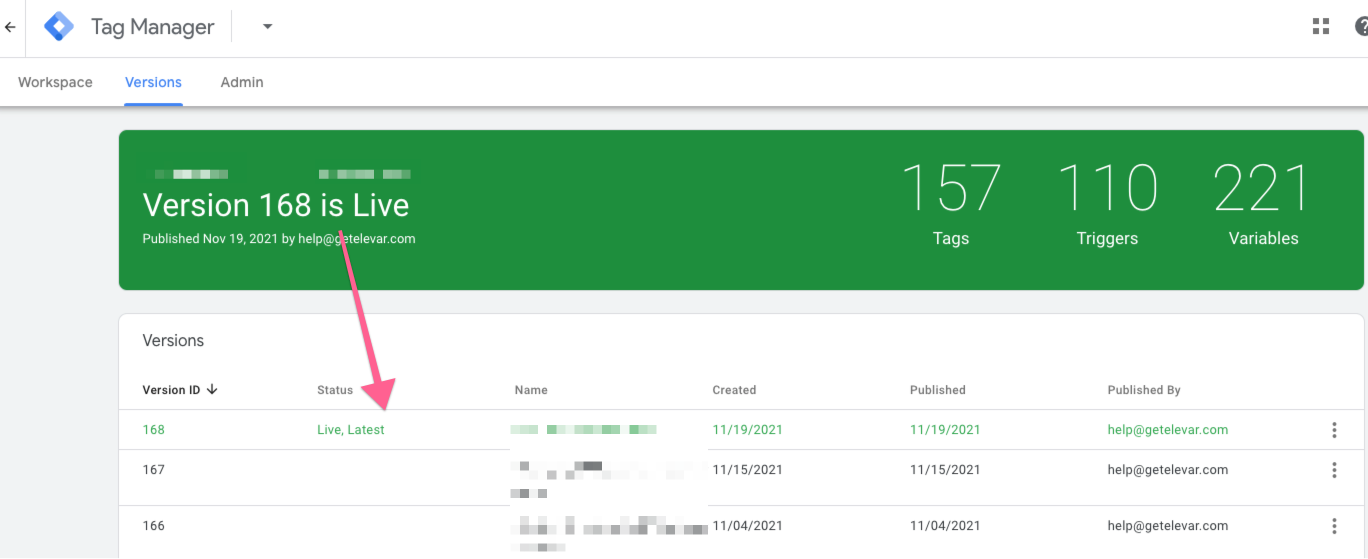Open more actions menu for version 168
This screenshot has height=559, width=1368.
pos(1334,430)
